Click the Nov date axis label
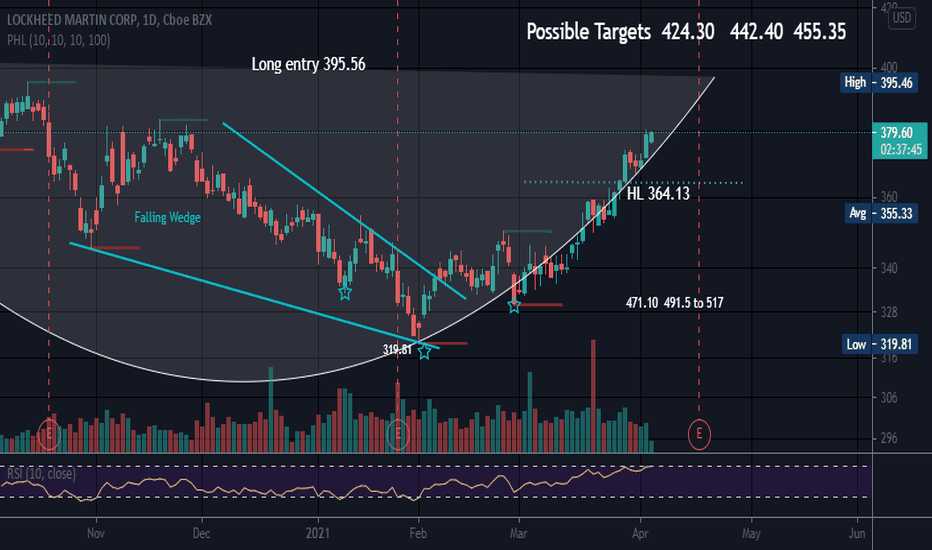Viewport: 932px width, 550px height. (96, 533)
